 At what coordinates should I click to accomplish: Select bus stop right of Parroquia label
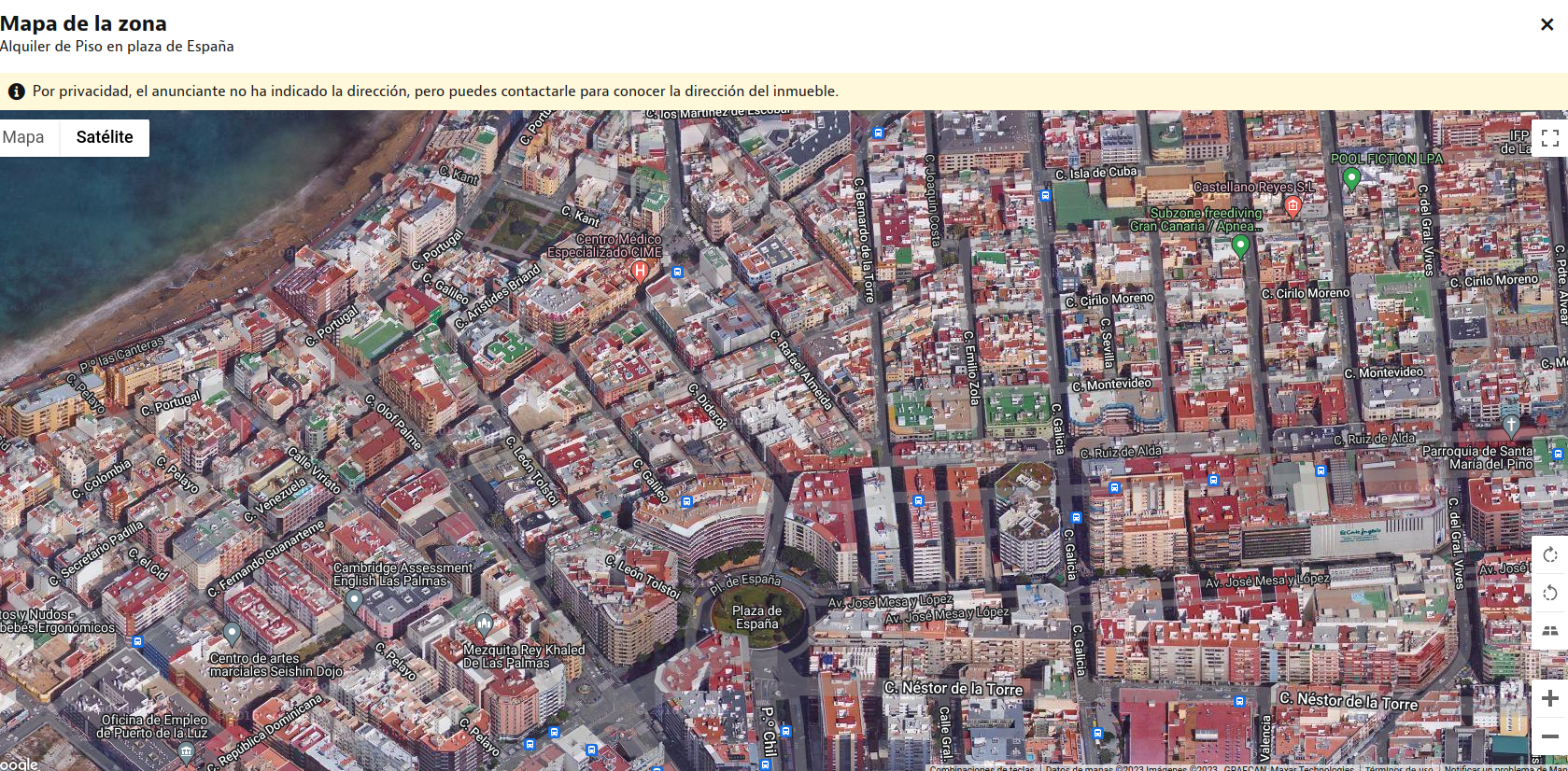[x=1557, y=455]
